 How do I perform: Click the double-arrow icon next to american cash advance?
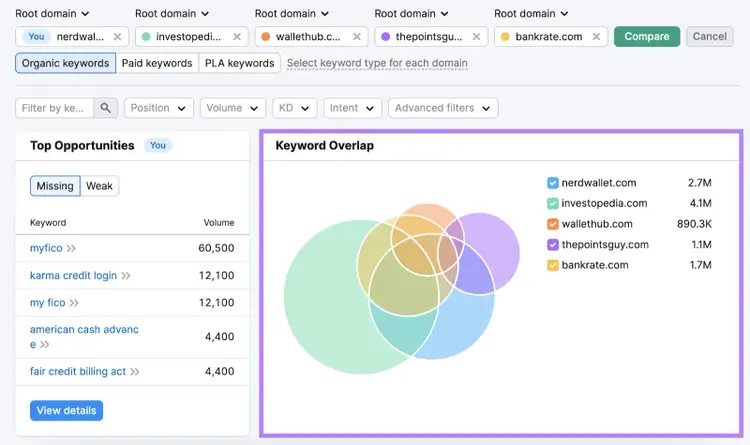[x=44, y=345]
